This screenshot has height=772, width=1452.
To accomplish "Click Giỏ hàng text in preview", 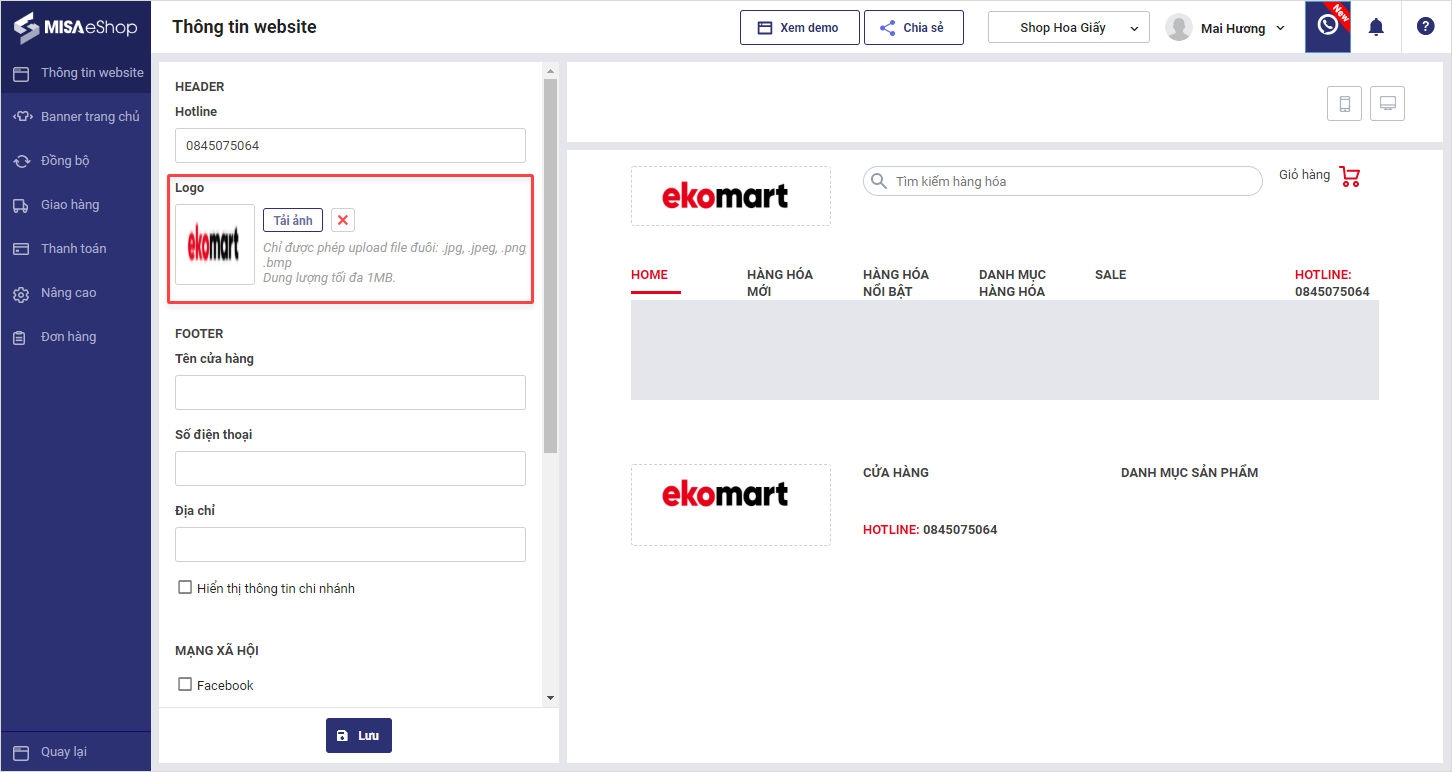I will point(1304,175).
